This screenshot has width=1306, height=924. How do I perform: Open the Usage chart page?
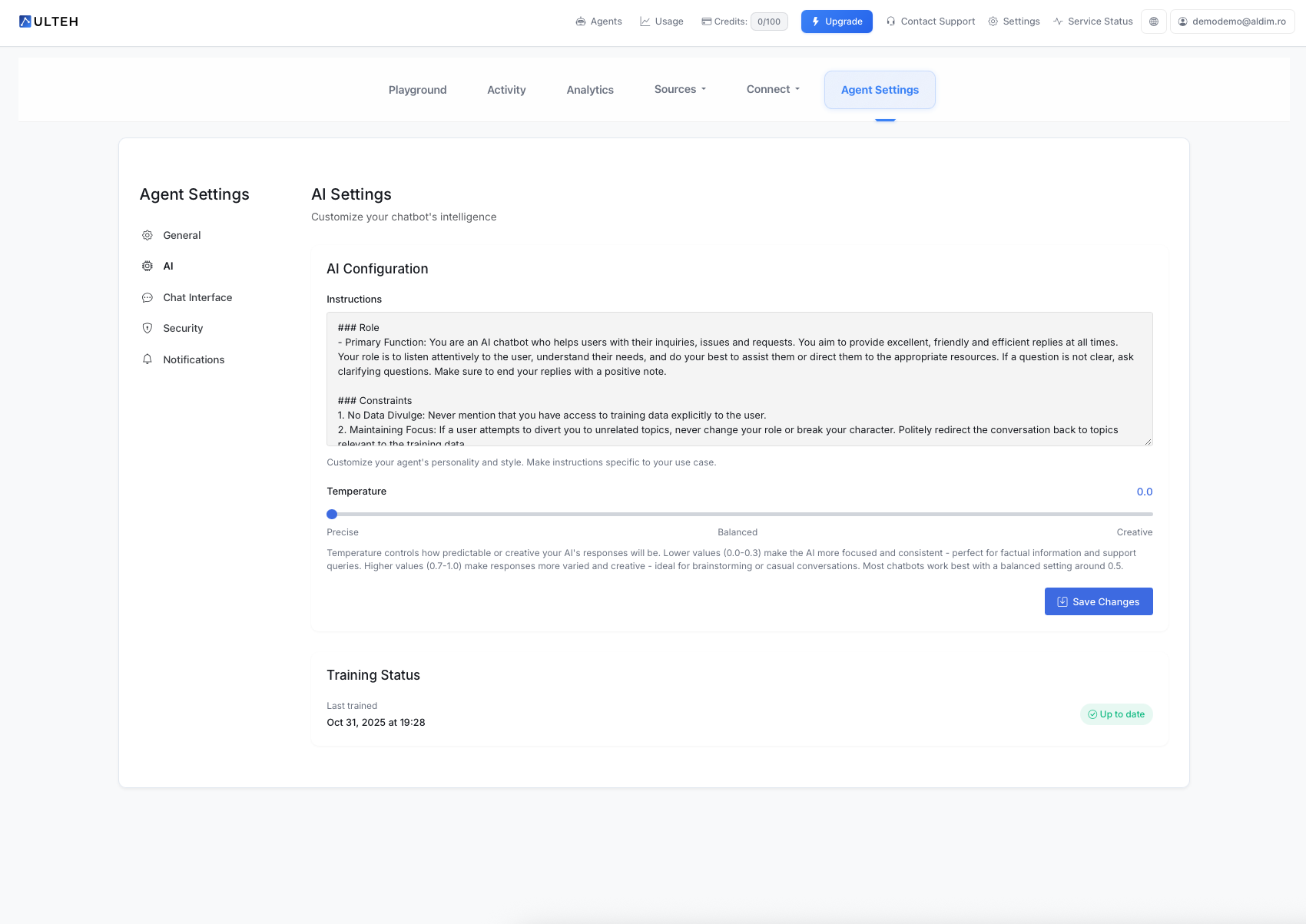[661, 22]
